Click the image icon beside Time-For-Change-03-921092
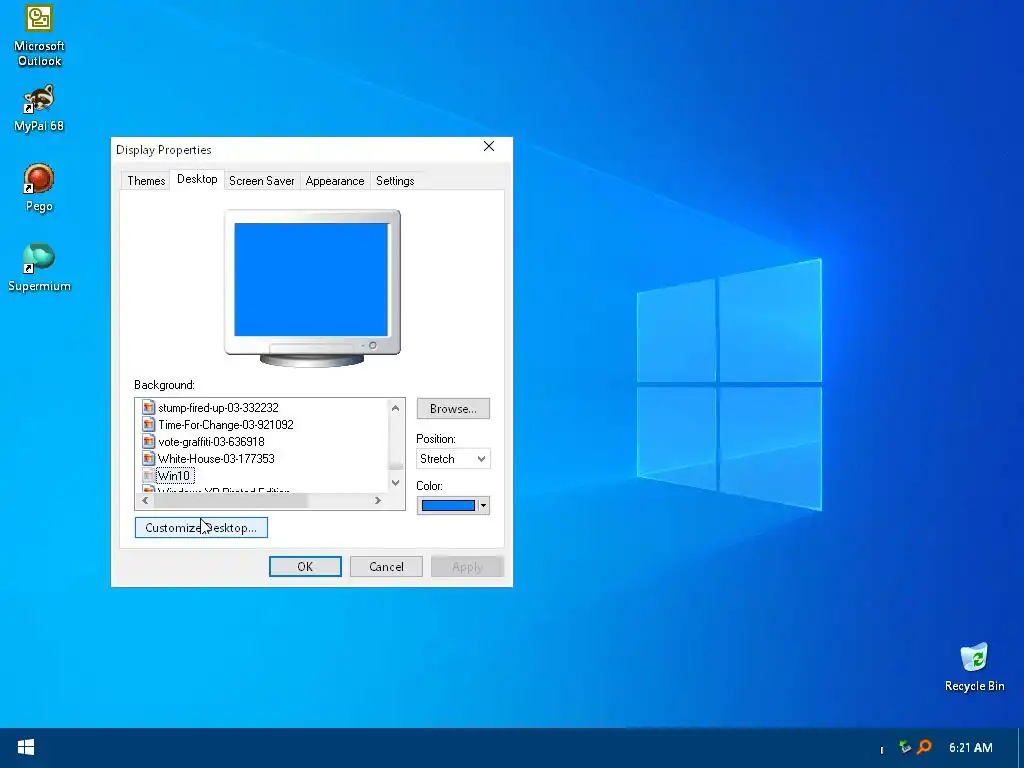The image size is (1024, 768). tap(149, 424)
